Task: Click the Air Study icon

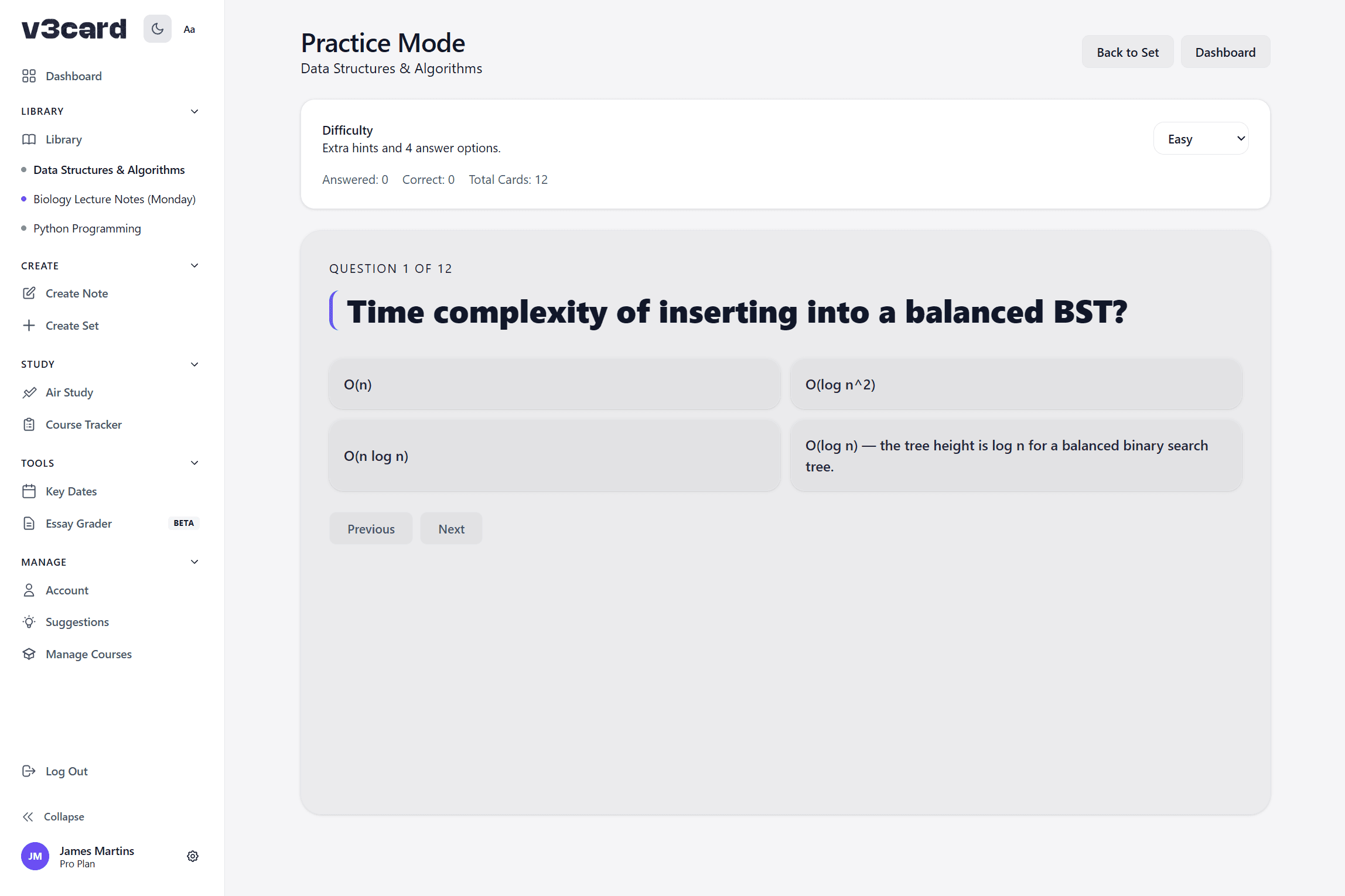Action: (29, 392)
